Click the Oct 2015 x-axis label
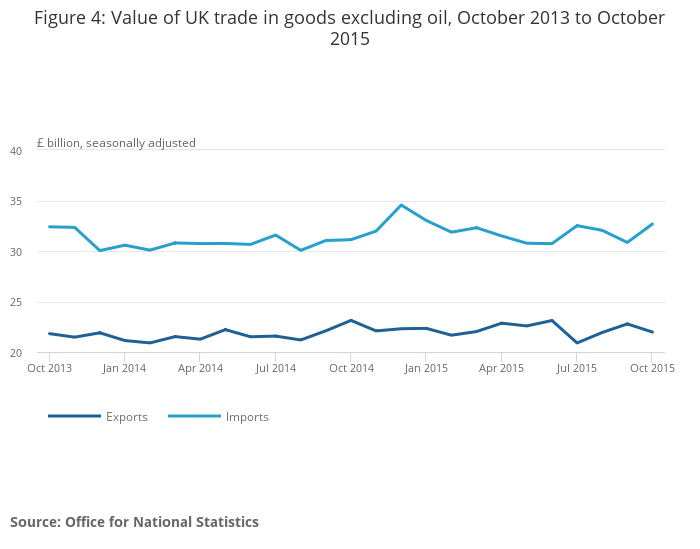700x549 pixels. (652, 368)
